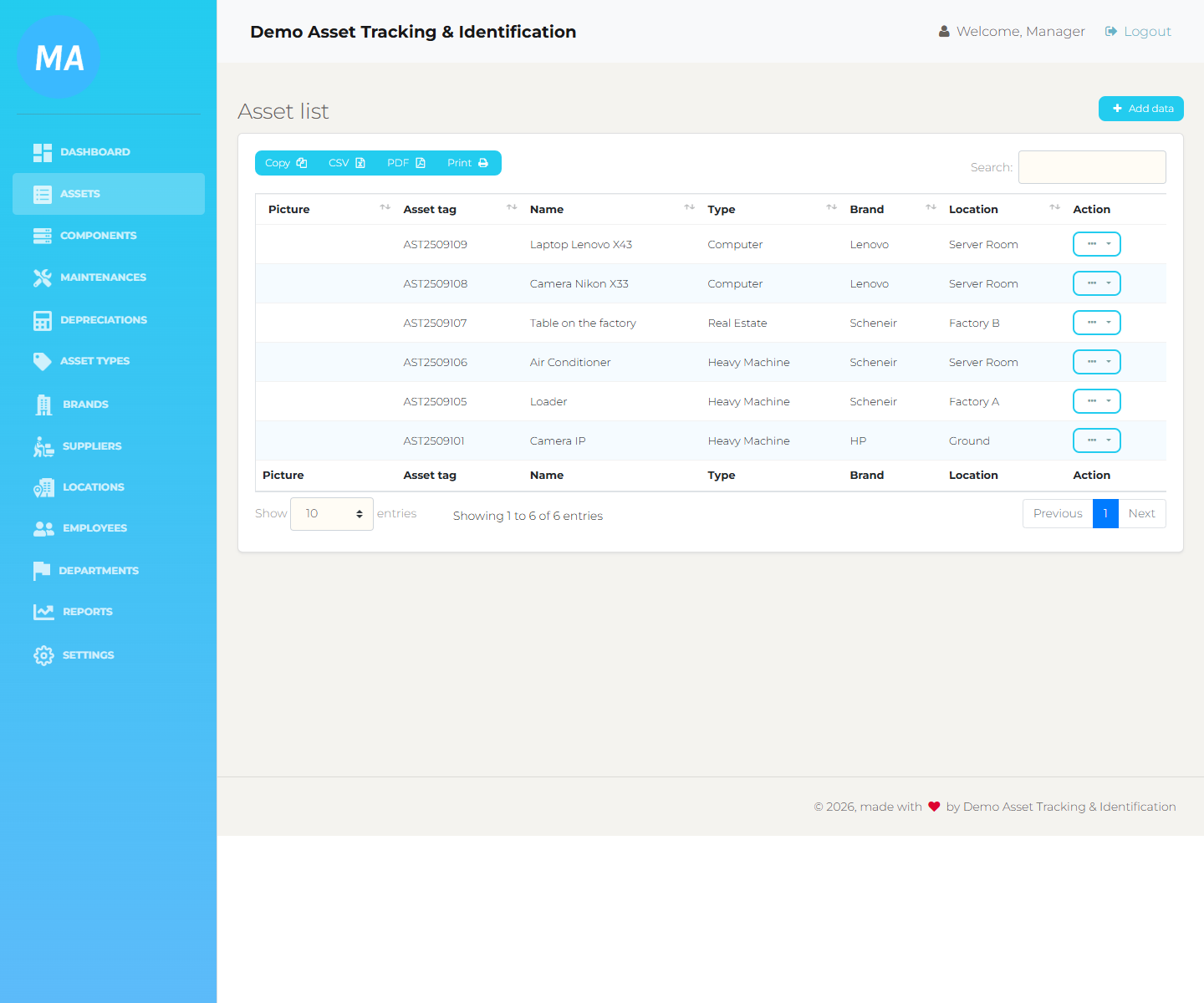Screen dimensions: 1204x1003
Task: Open action dropdown for Loader row
Action: (1097, 401)
